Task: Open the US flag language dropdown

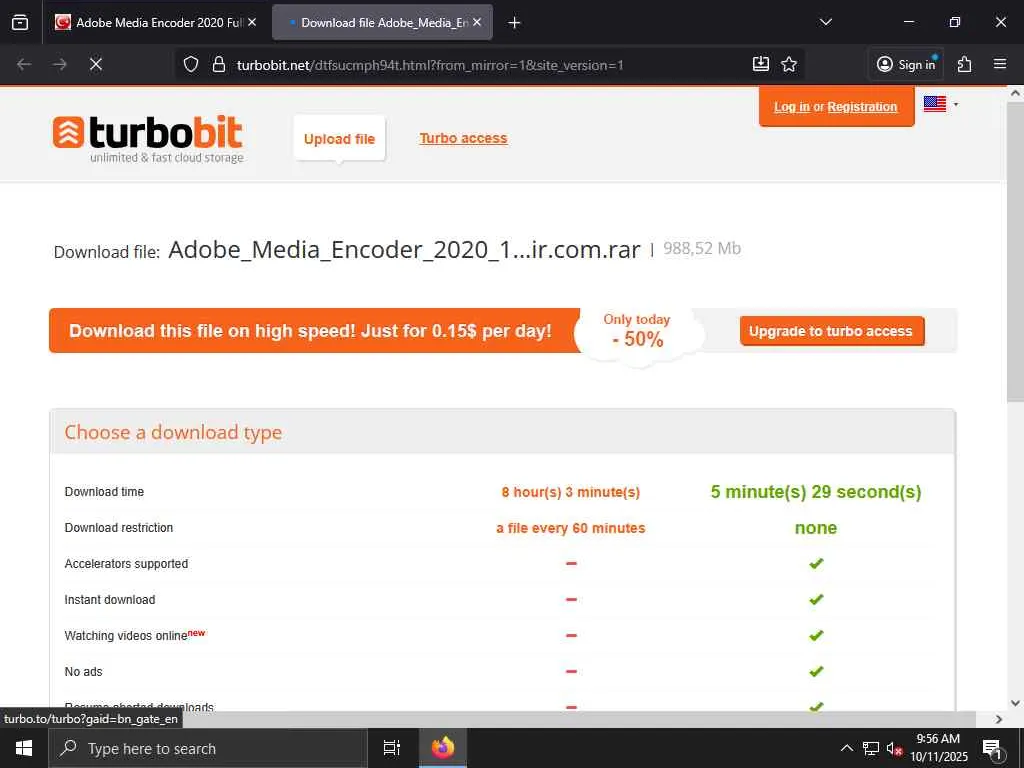Action: [x=941, y=104]
